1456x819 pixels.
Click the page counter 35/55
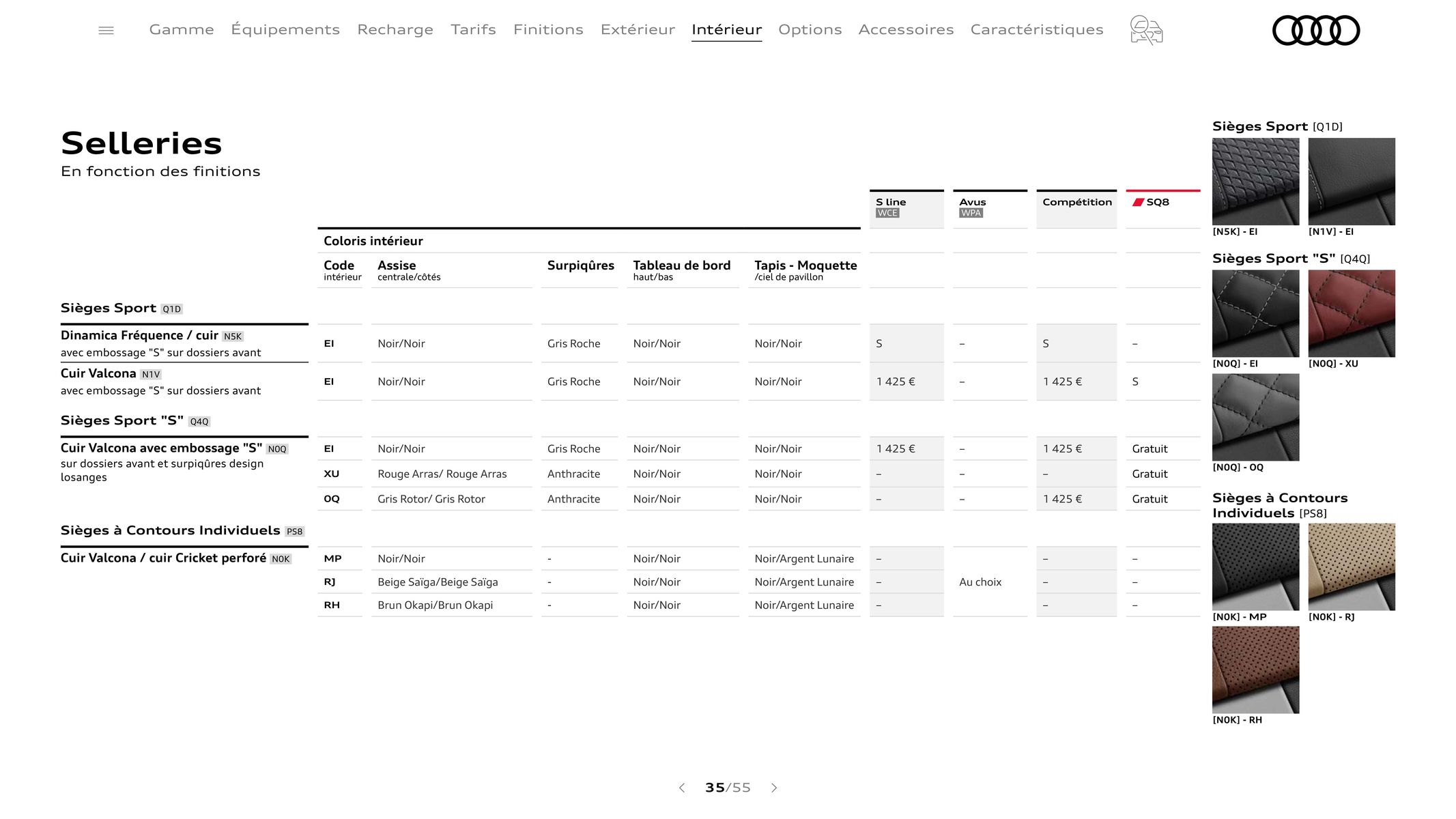(728, 788)
